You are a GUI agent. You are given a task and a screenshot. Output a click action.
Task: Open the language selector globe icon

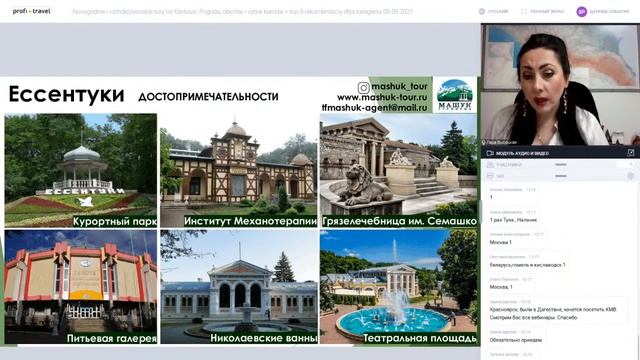[x=482, y=11]
